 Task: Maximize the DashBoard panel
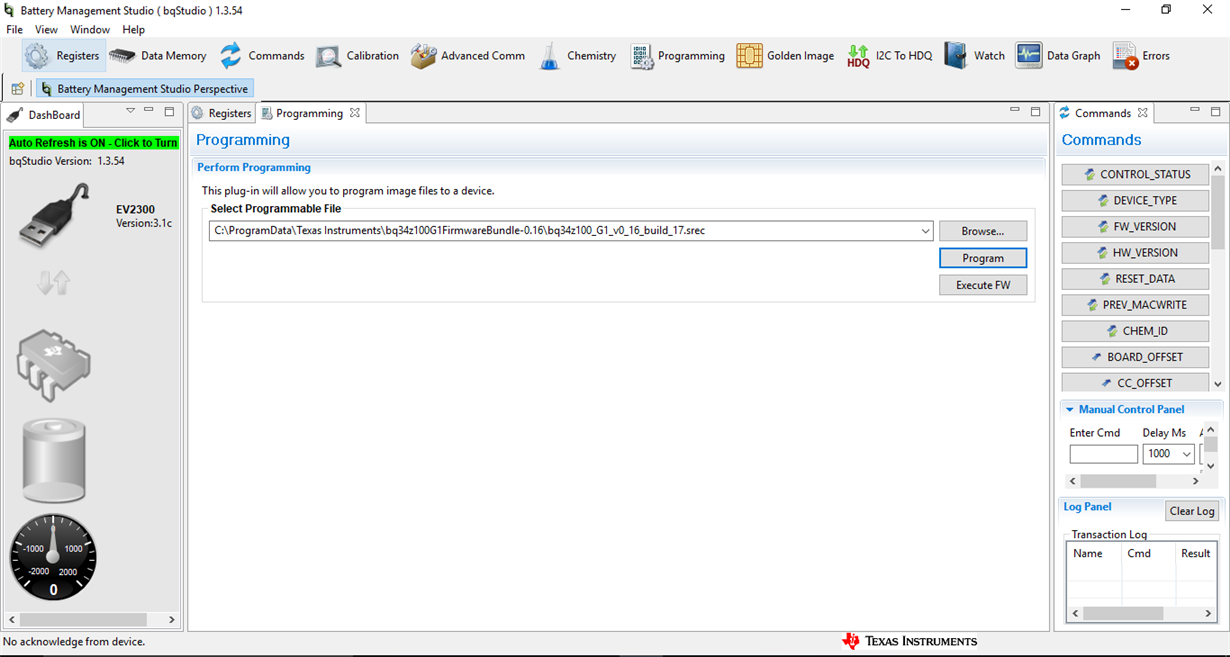(169, 112)
